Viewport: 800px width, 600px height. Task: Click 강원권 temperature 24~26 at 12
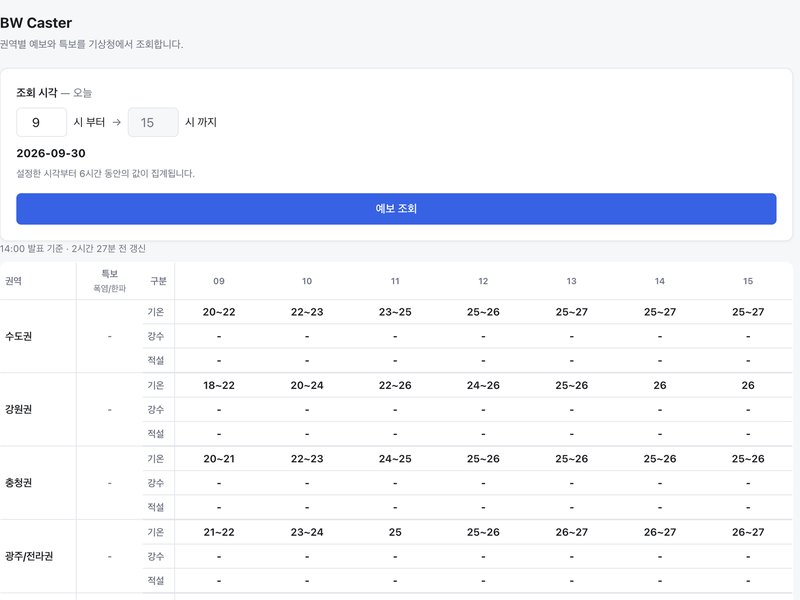coord(483,386)
